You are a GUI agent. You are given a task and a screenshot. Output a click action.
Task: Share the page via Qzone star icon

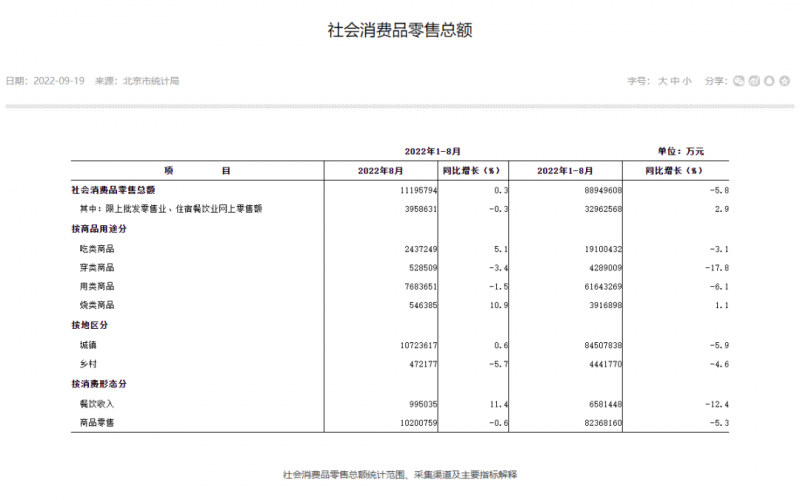point(785,81)
